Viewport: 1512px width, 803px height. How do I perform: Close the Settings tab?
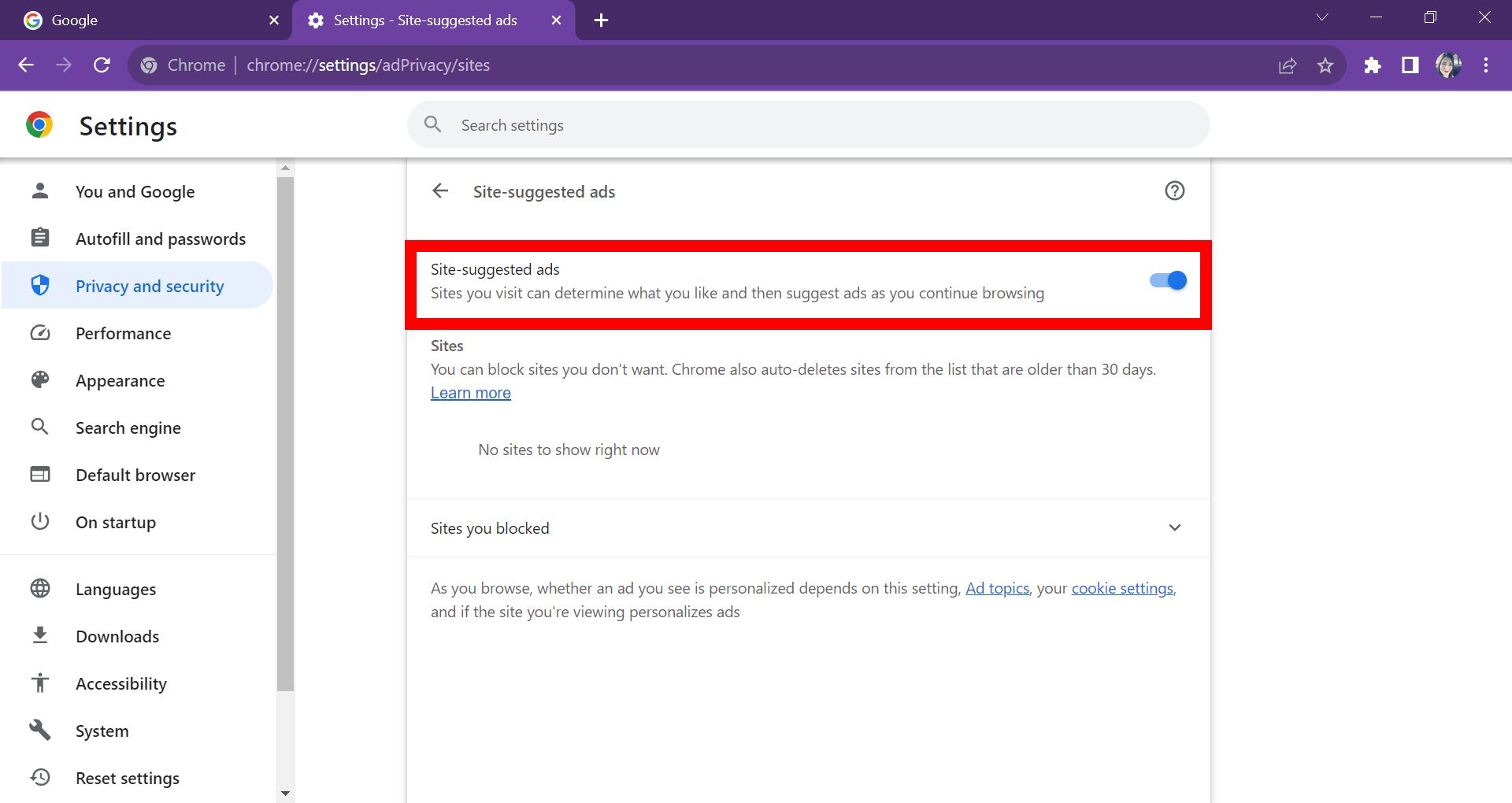click(556, 20)
